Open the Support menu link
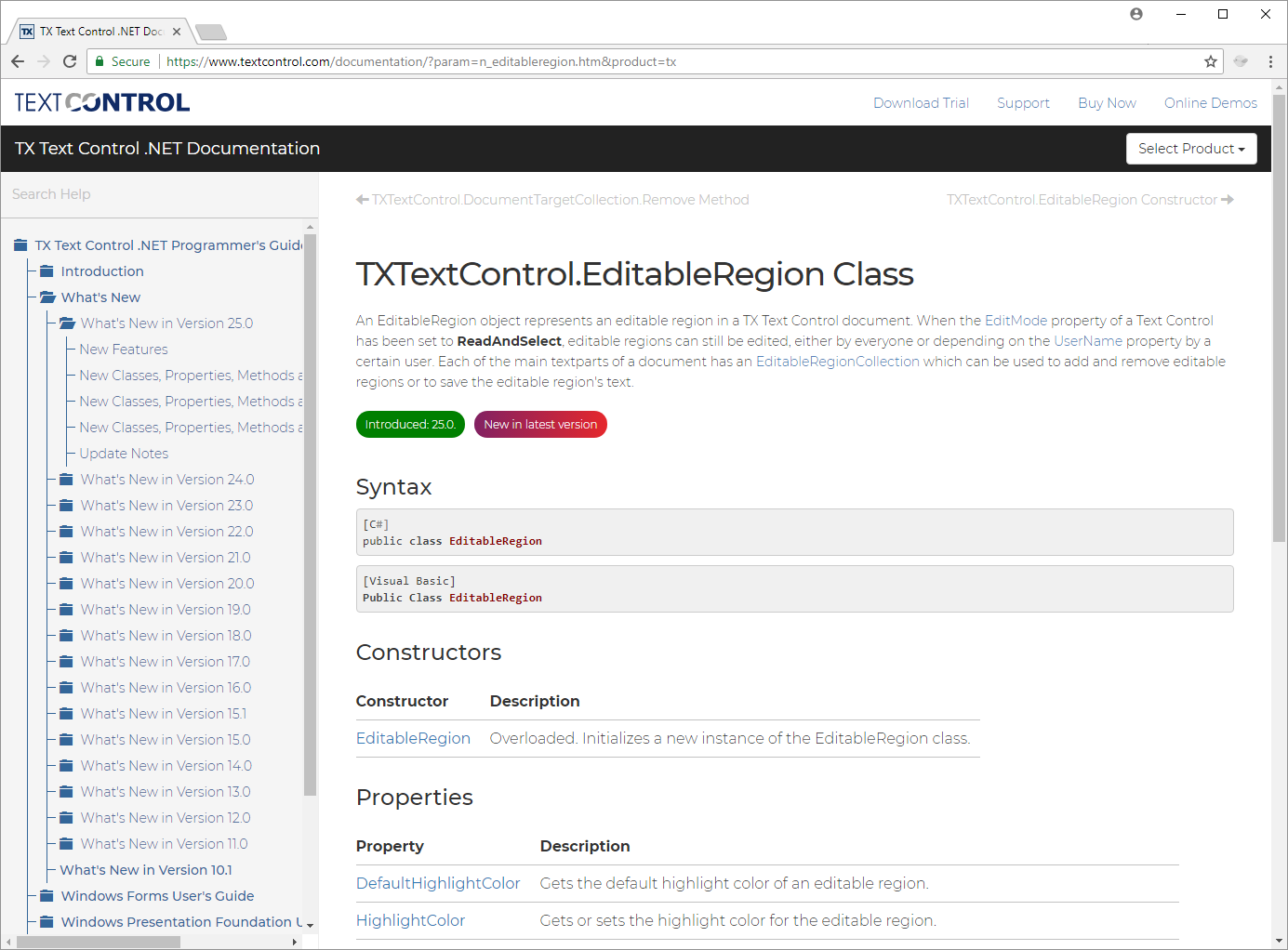1288x950 pixels. point(1023,103)
